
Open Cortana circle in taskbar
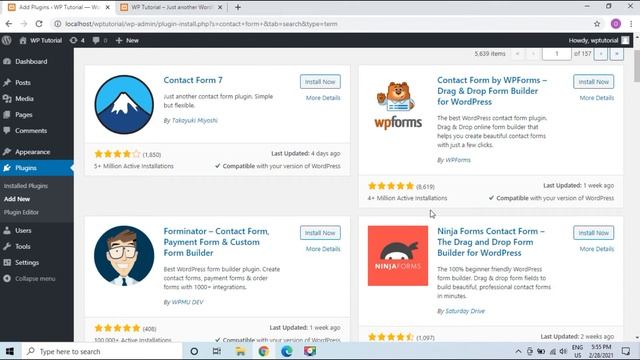(194, 351)
